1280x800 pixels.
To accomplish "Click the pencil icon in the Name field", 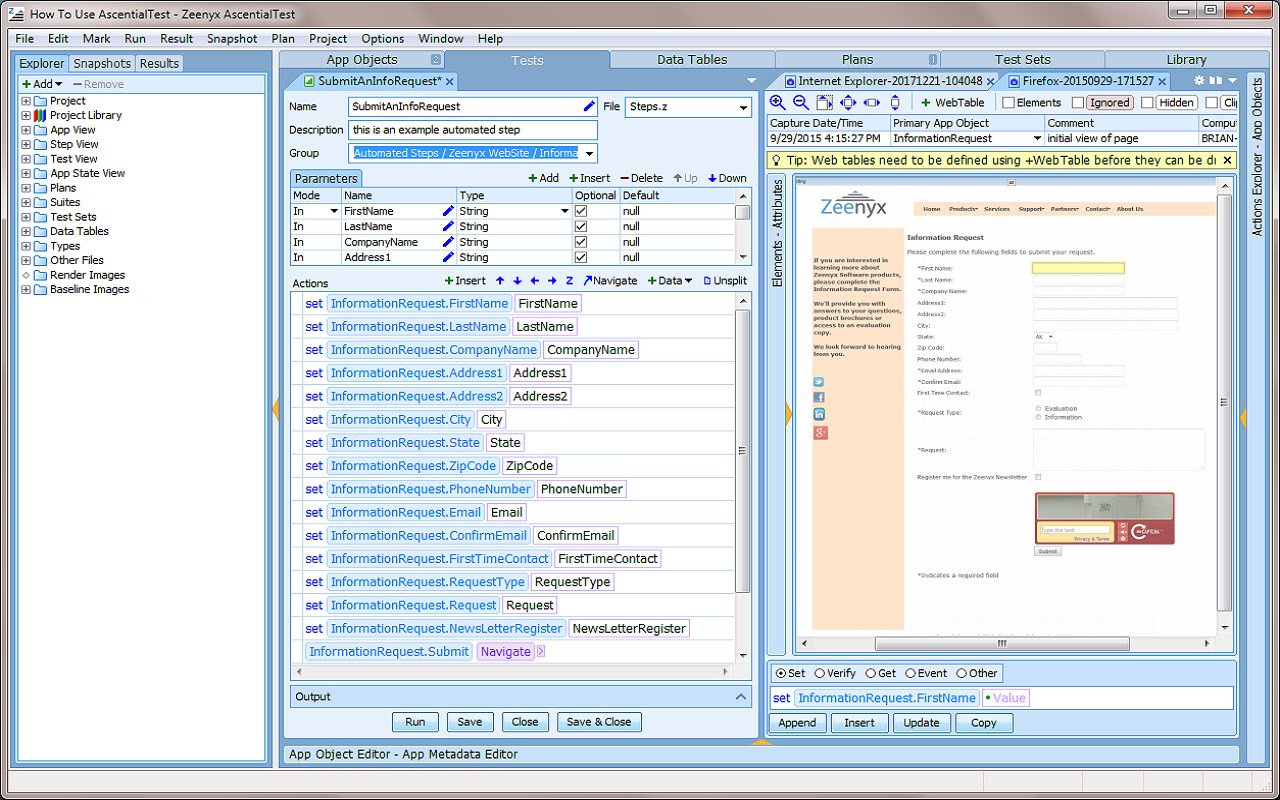I will (x=589, y=106).
